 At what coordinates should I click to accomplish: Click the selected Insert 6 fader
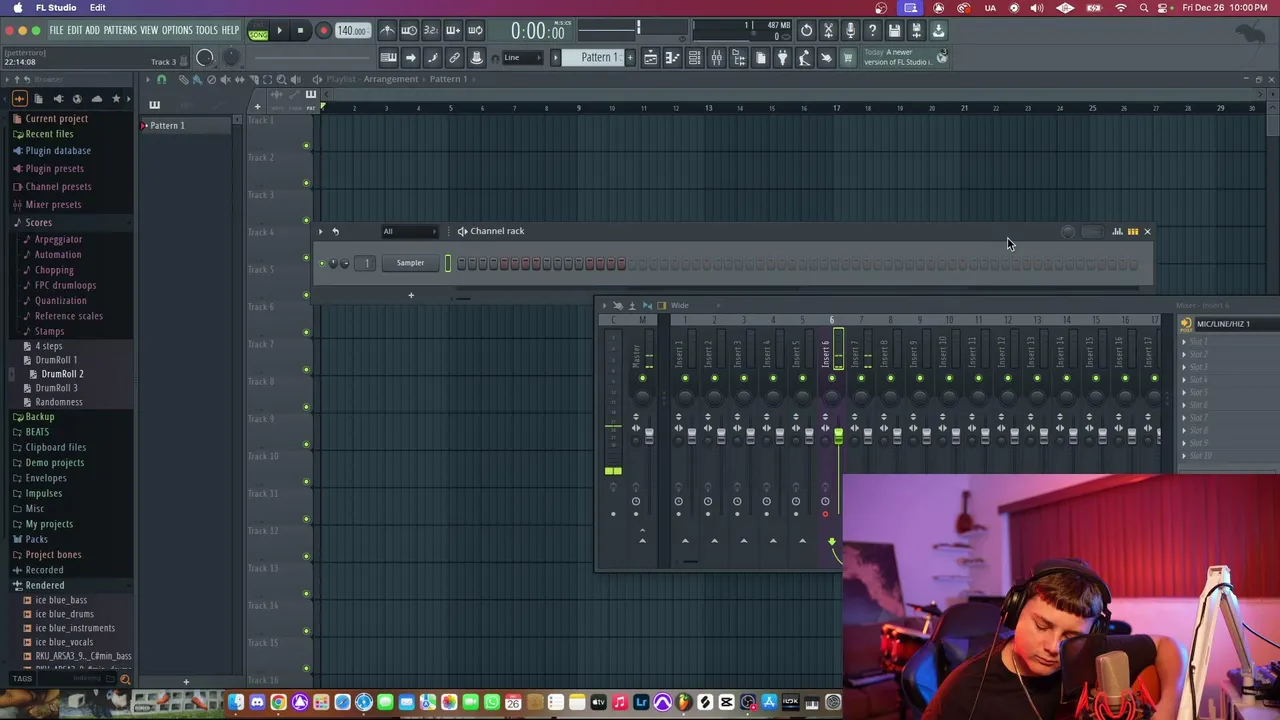[839, 436]
